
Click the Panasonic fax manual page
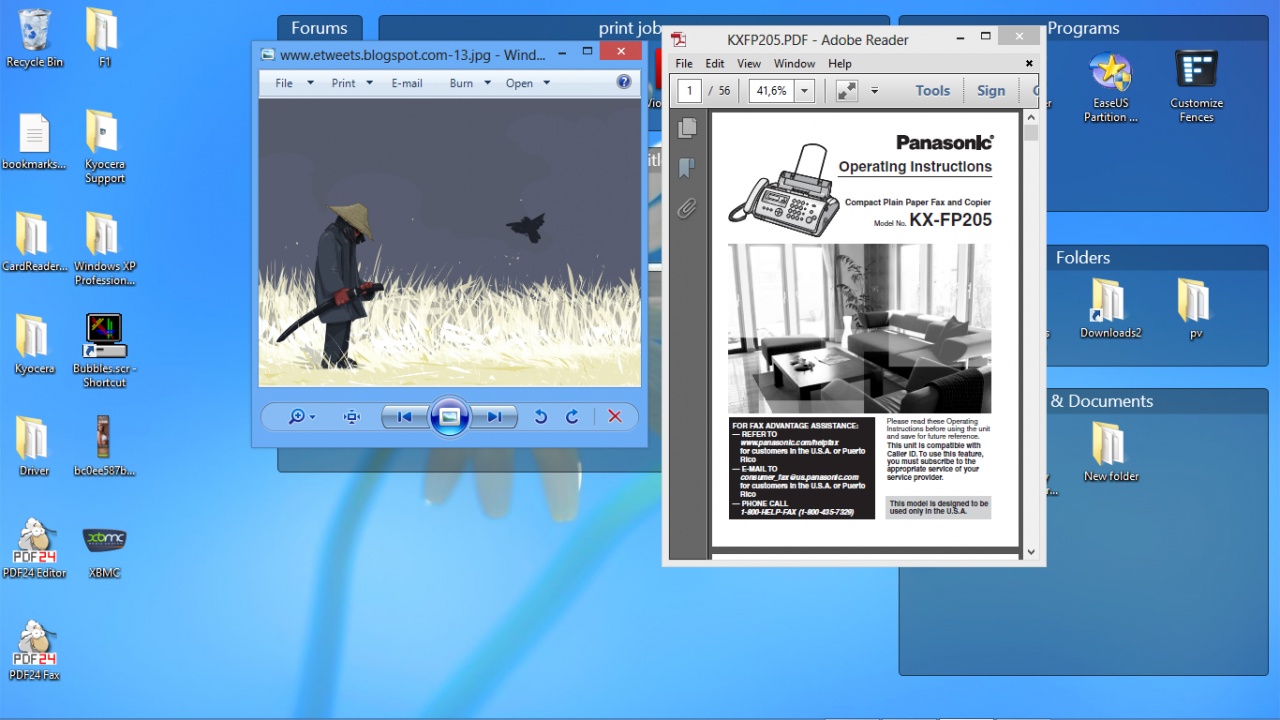[865, 330]
